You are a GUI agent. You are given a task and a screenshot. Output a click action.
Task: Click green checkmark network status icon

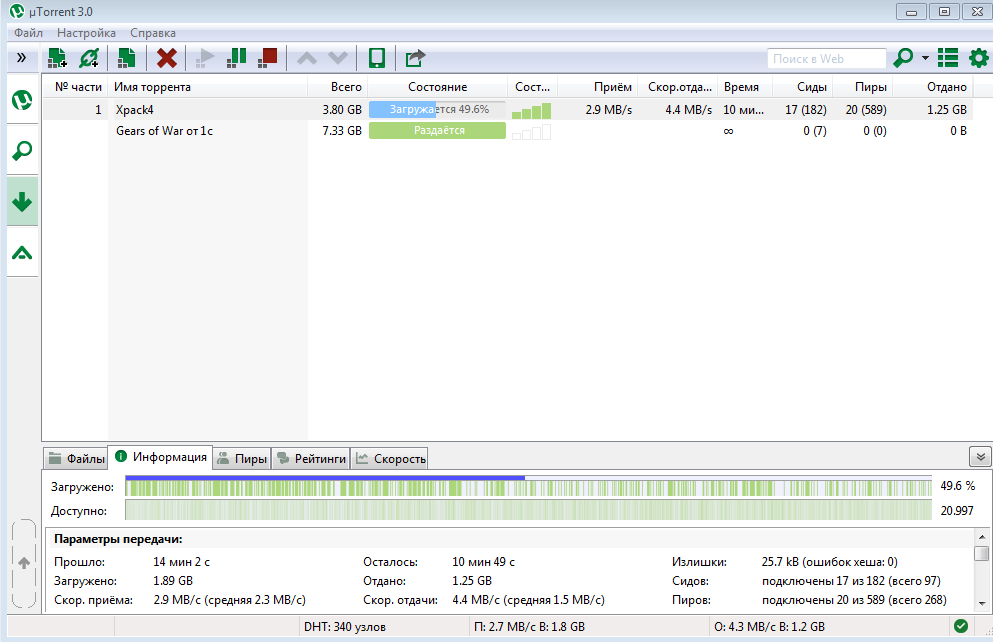[x=961, y=626]
